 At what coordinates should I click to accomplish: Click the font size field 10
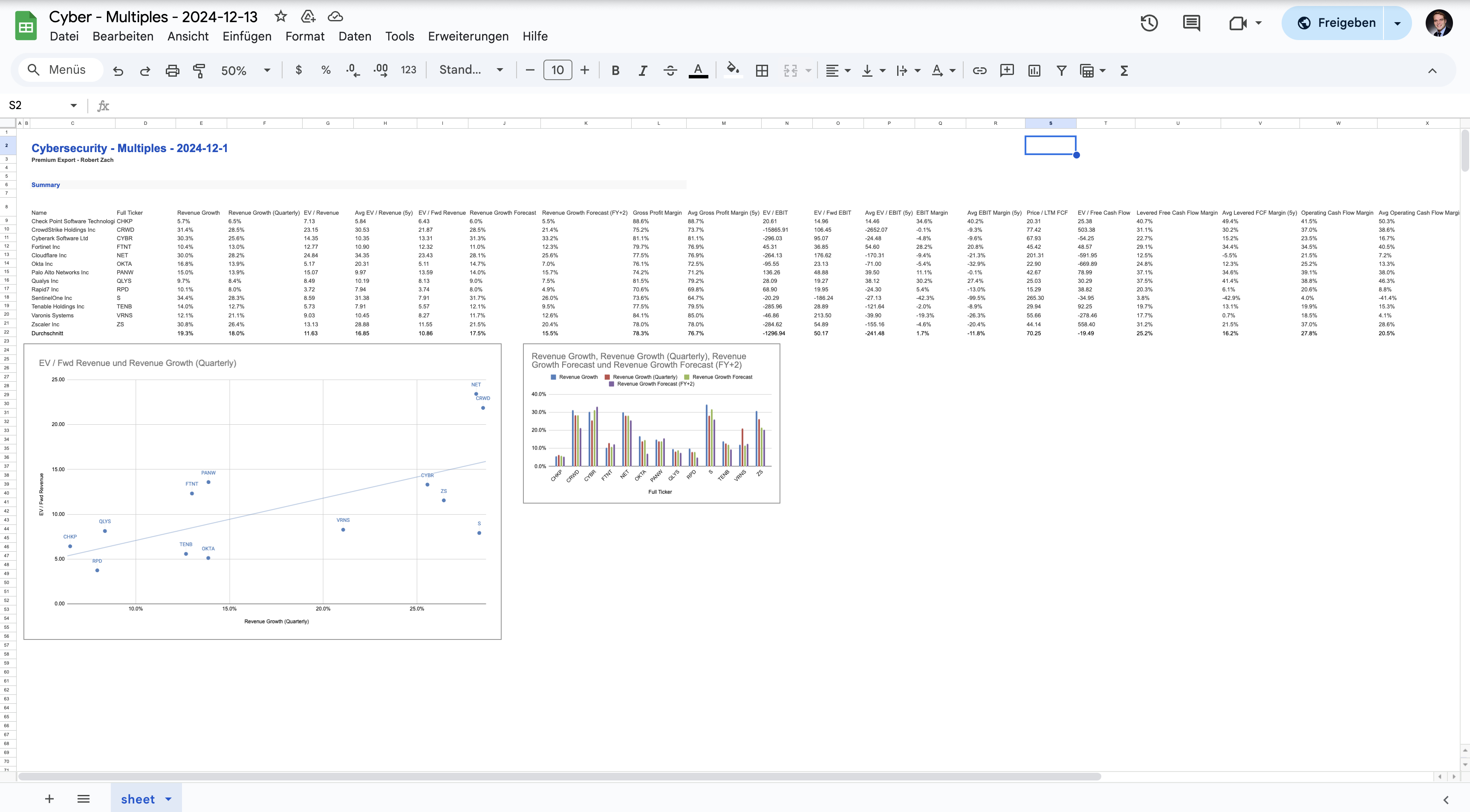coord(557,70)
